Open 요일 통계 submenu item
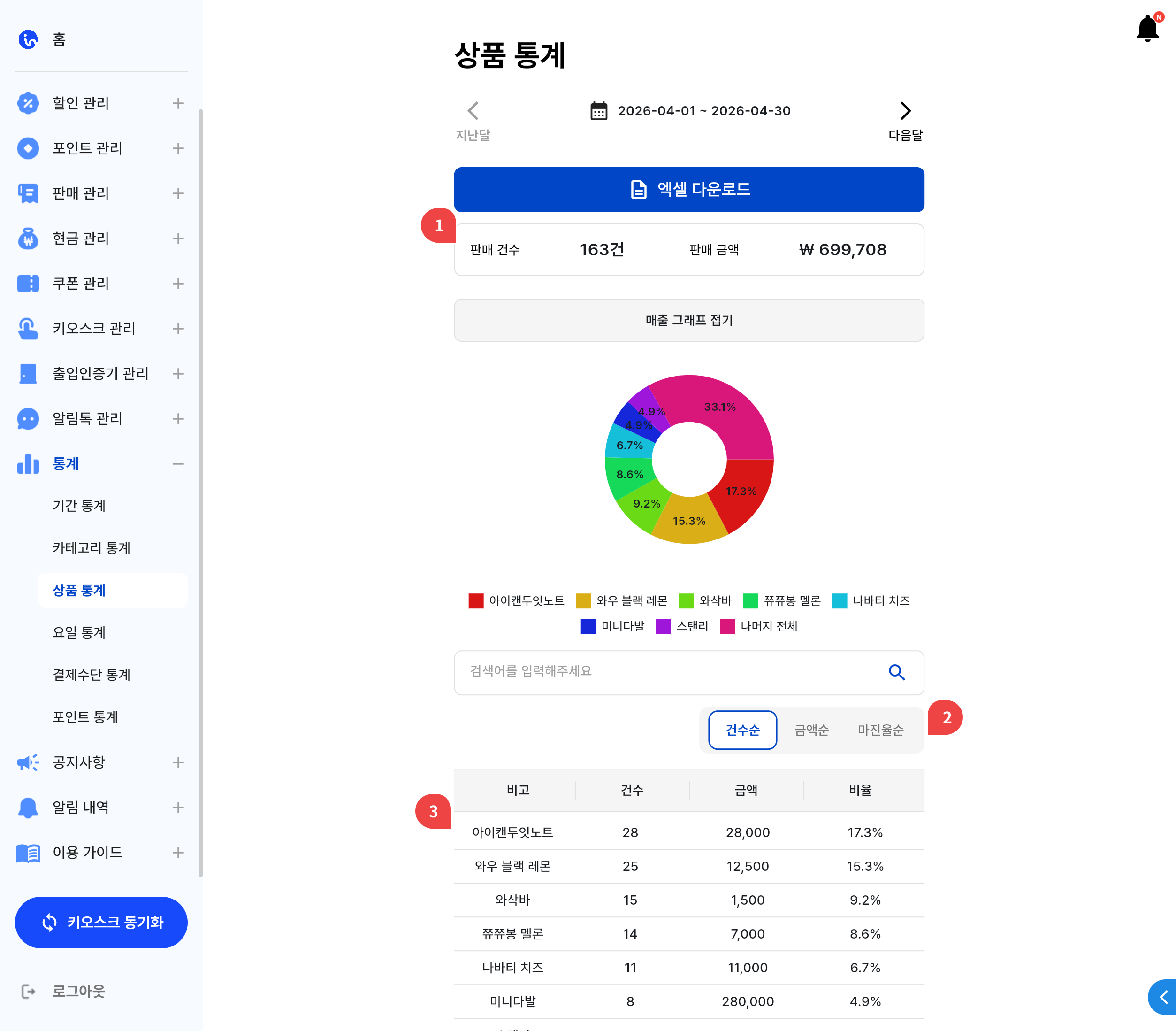The image size is (1176, 1031). pyautogui.click(x=79, y=632)
